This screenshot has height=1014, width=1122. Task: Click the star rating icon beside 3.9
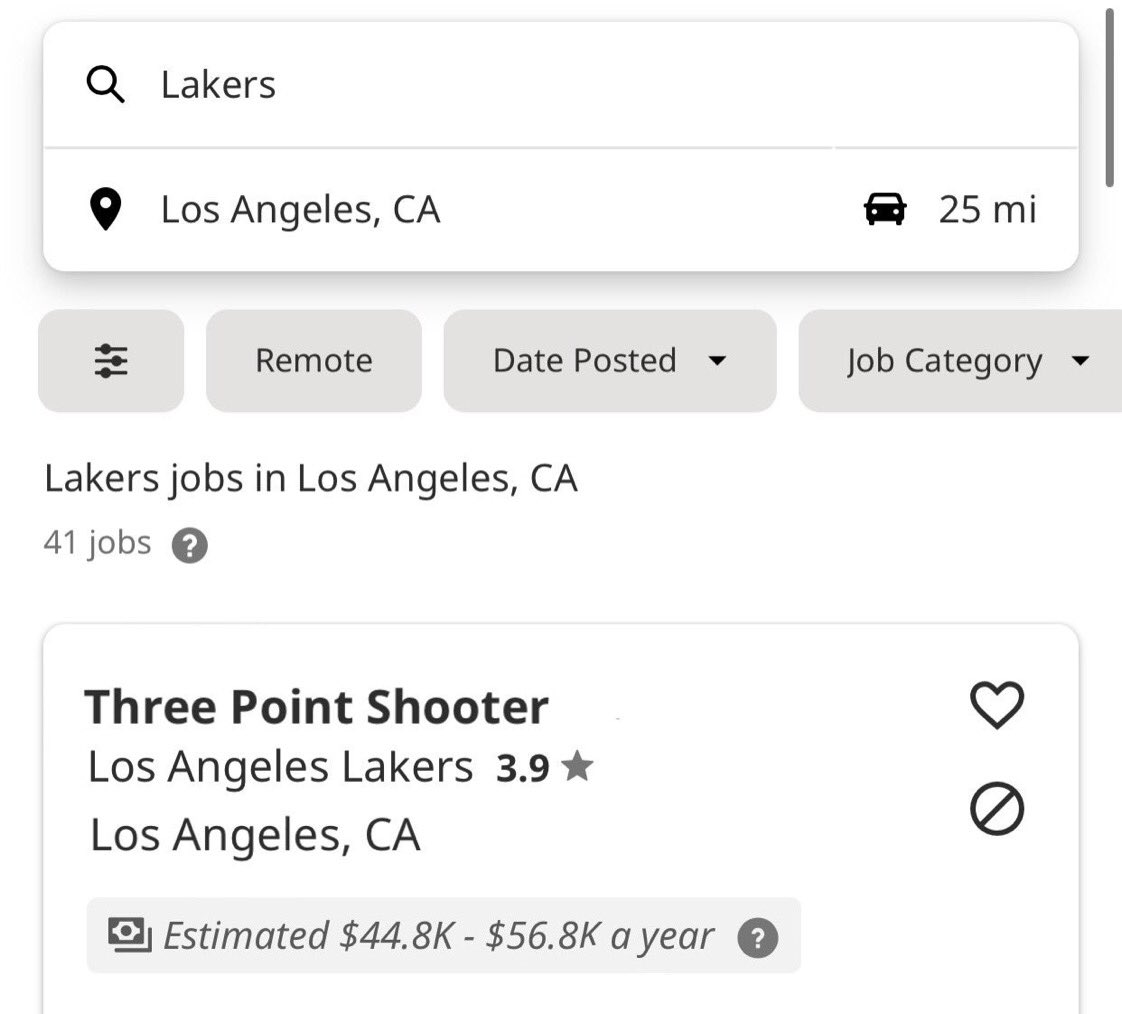click(x=577, y=766)
